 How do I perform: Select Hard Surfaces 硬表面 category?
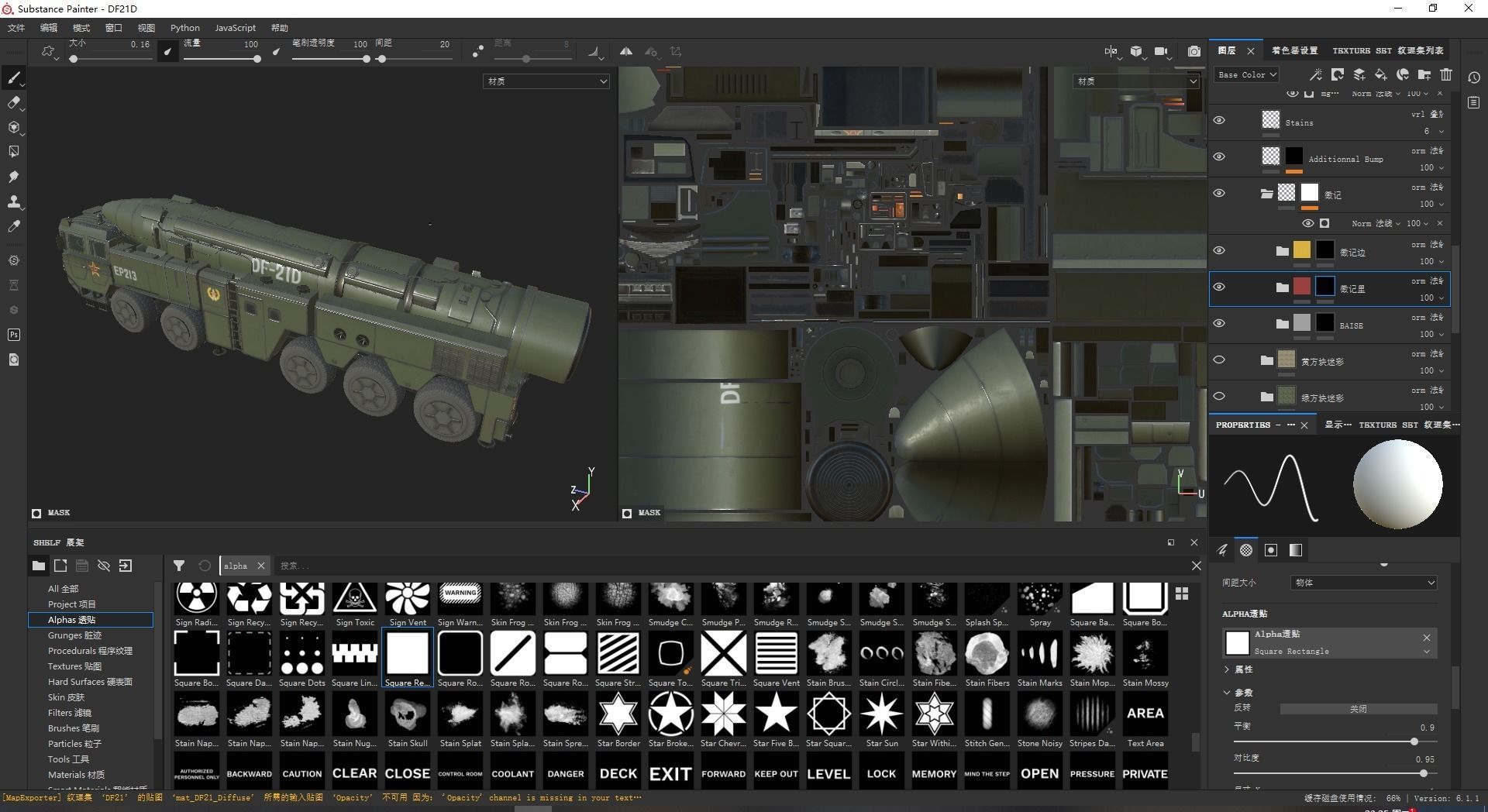[x=90, y=682]
